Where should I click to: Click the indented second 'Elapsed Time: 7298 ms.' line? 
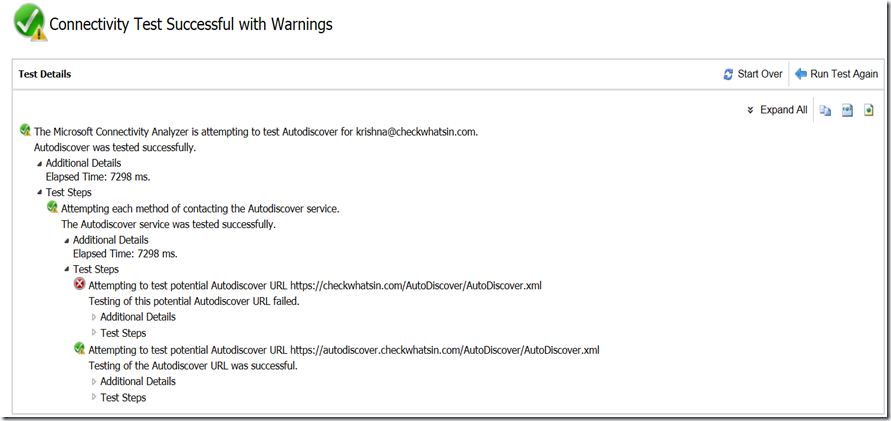point(125,253)
